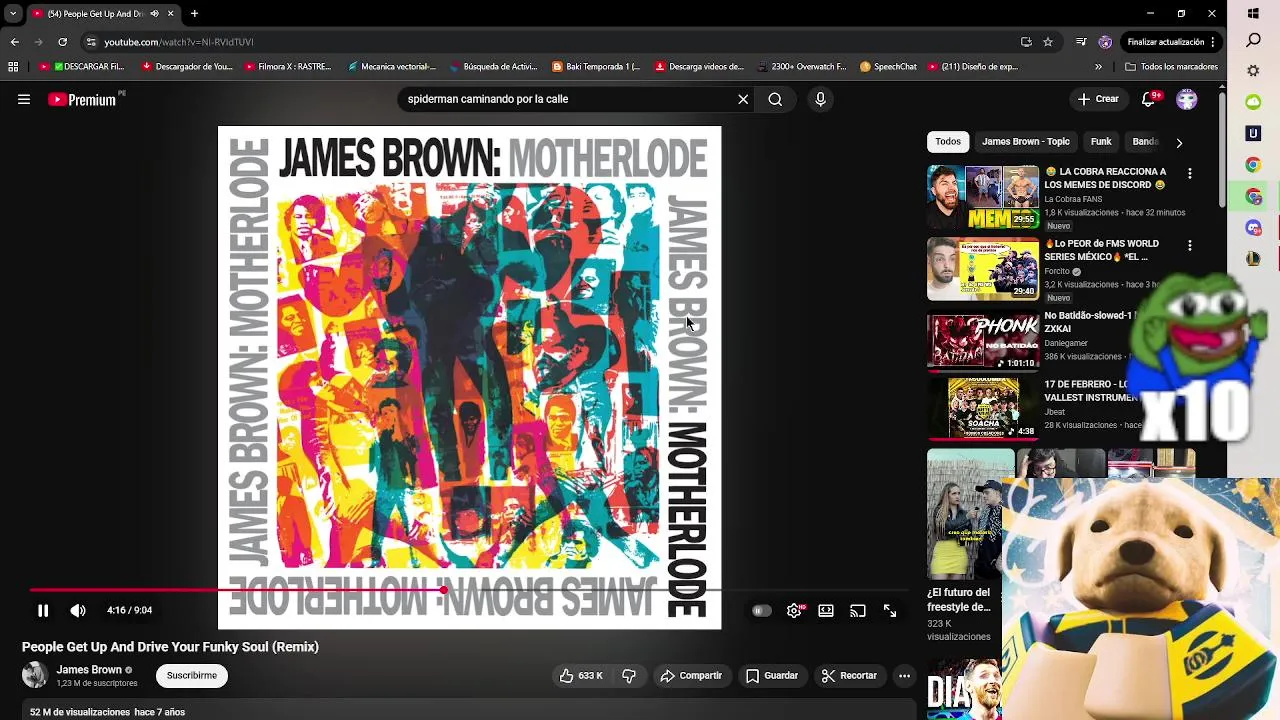This screenshot has width=1280, height=720.
Task: Expand hidden bookmarks chevron
Action: pyautogui.click(x=1098, y=67)
